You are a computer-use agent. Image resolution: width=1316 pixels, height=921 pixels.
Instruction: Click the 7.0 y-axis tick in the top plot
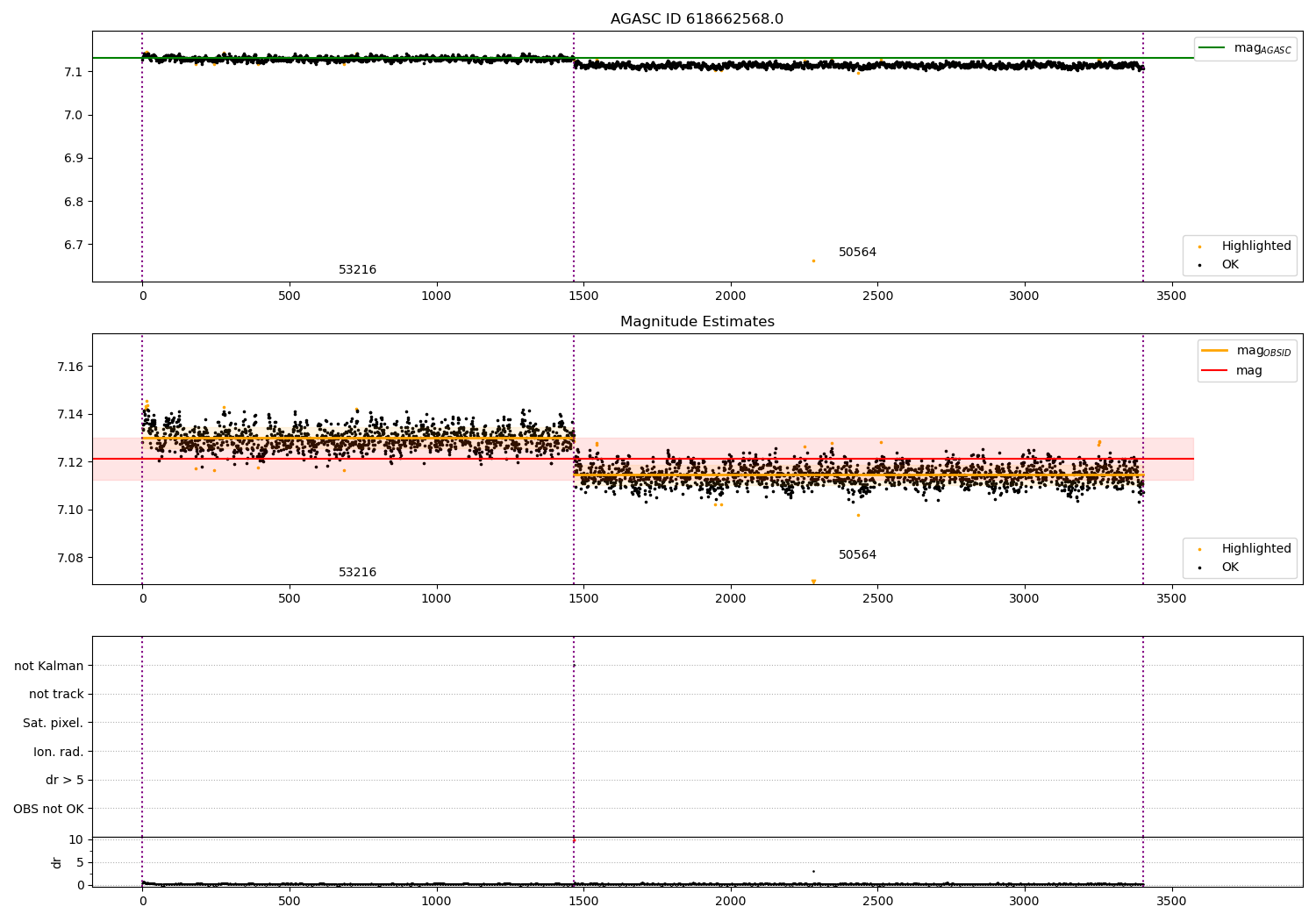75,115
